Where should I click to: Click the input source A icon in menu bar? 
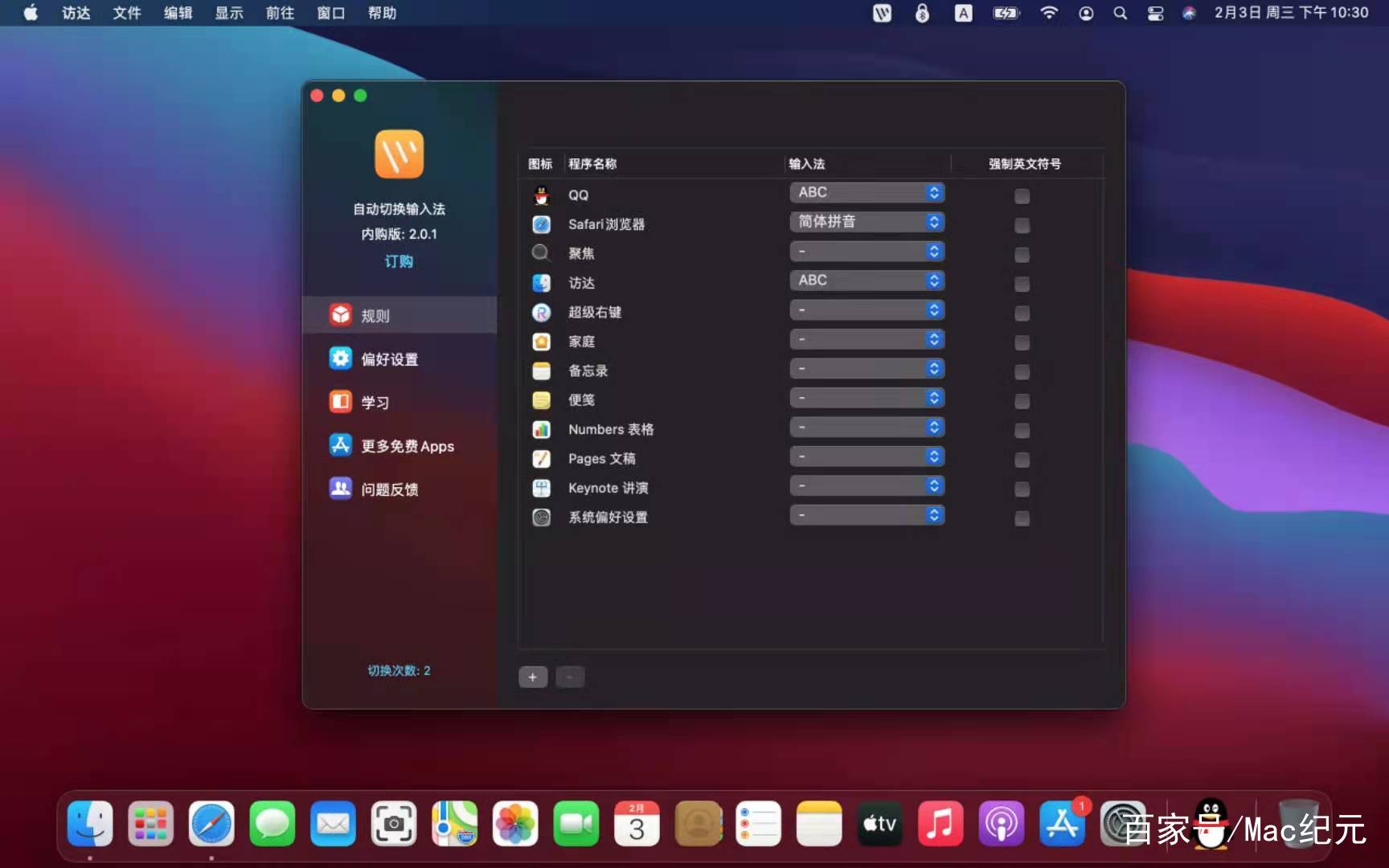[963, 13]
